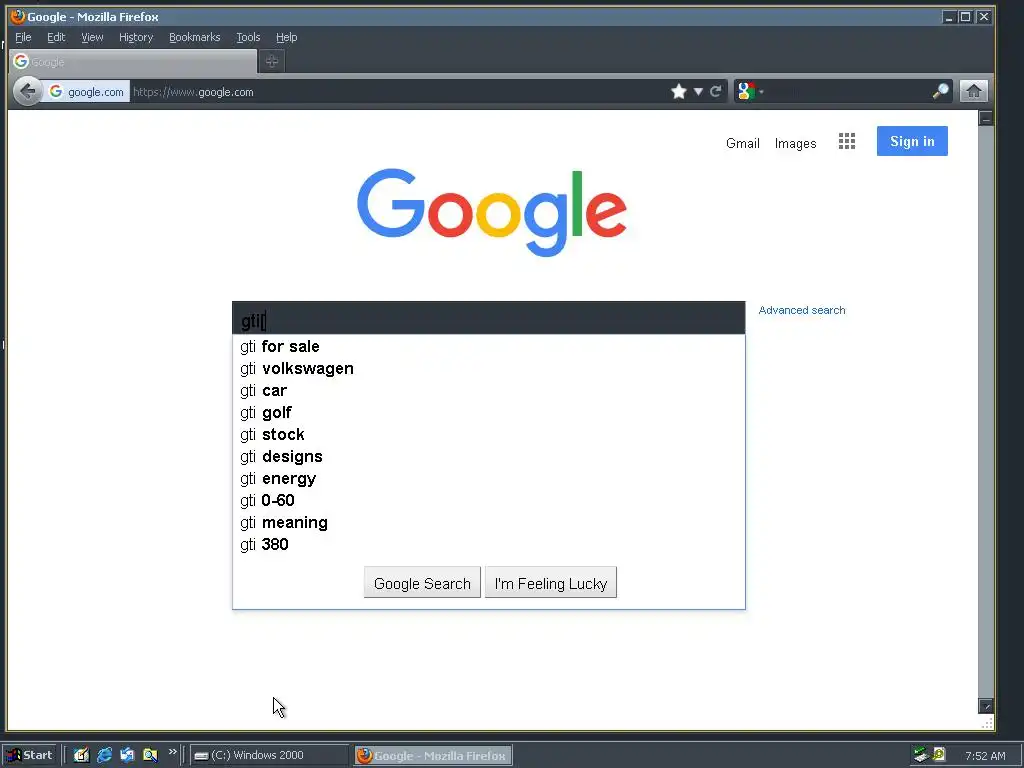Select suggestion "gti 380"
The image size is (1024, 768).
[488, 545]
